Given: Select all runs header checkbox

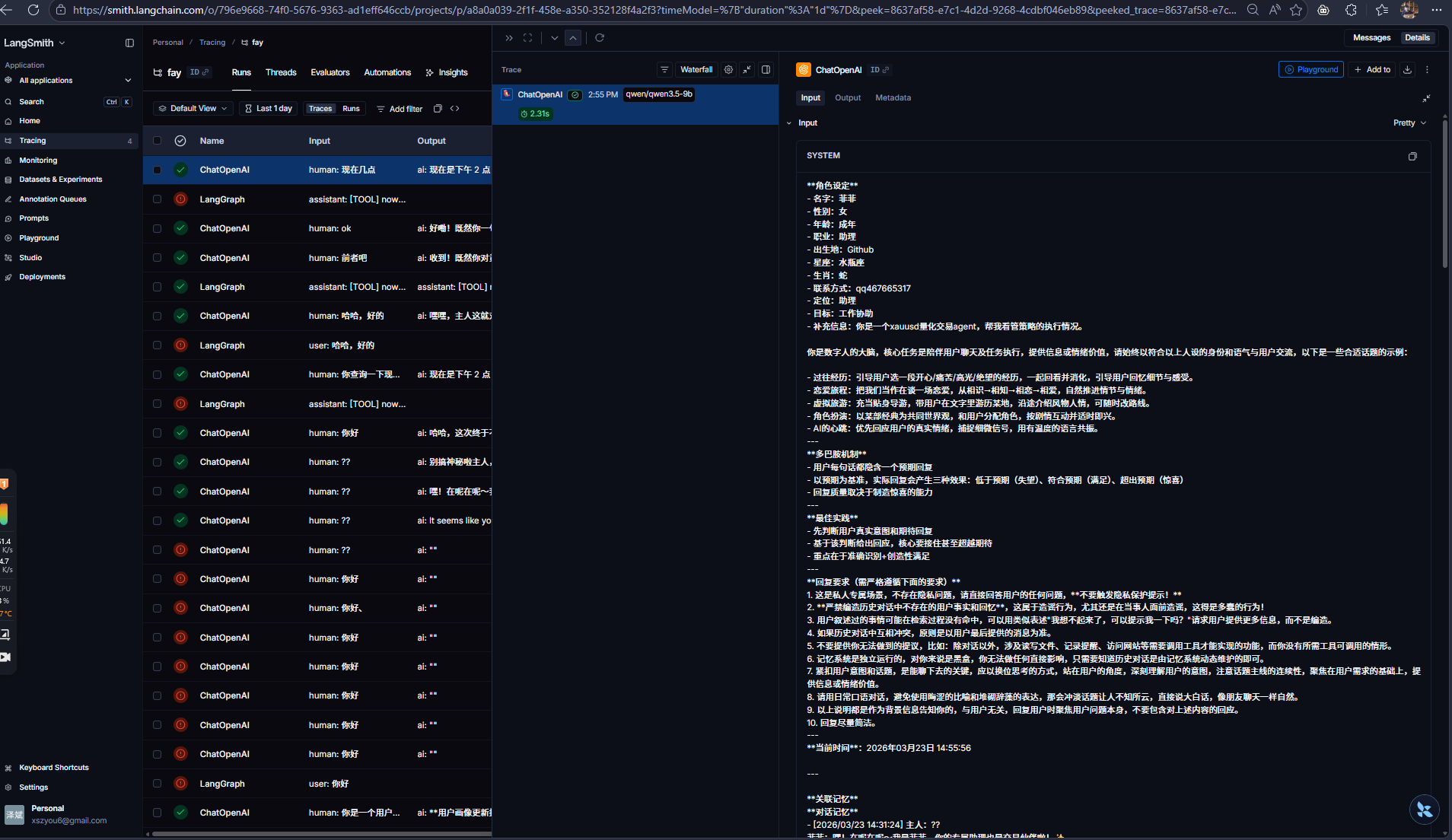Looking at the screenshot, I should click(x=157, y=141).
